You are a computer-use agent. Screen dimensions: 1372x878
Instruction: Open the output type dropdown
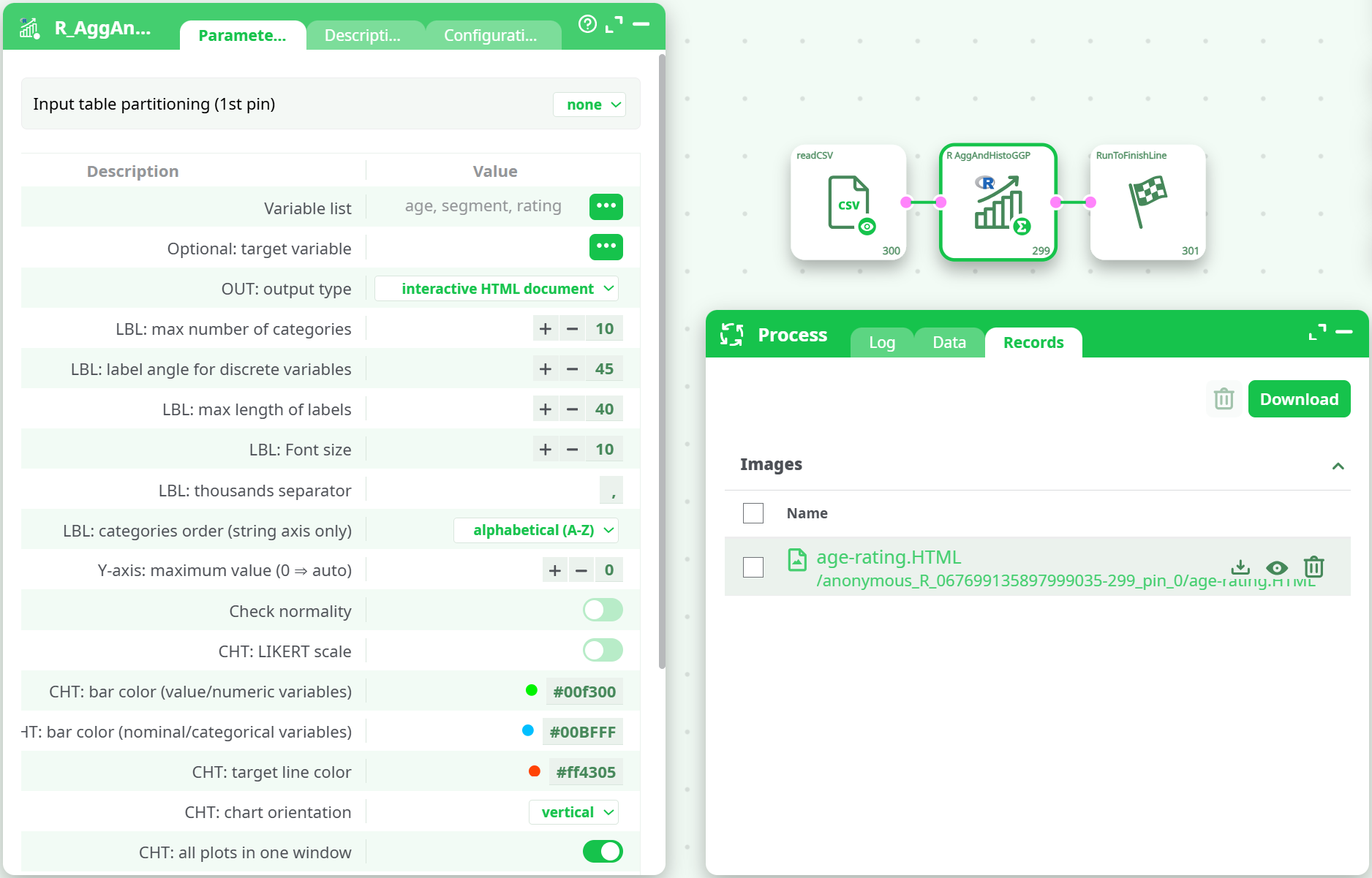click(x=497, y=289)
